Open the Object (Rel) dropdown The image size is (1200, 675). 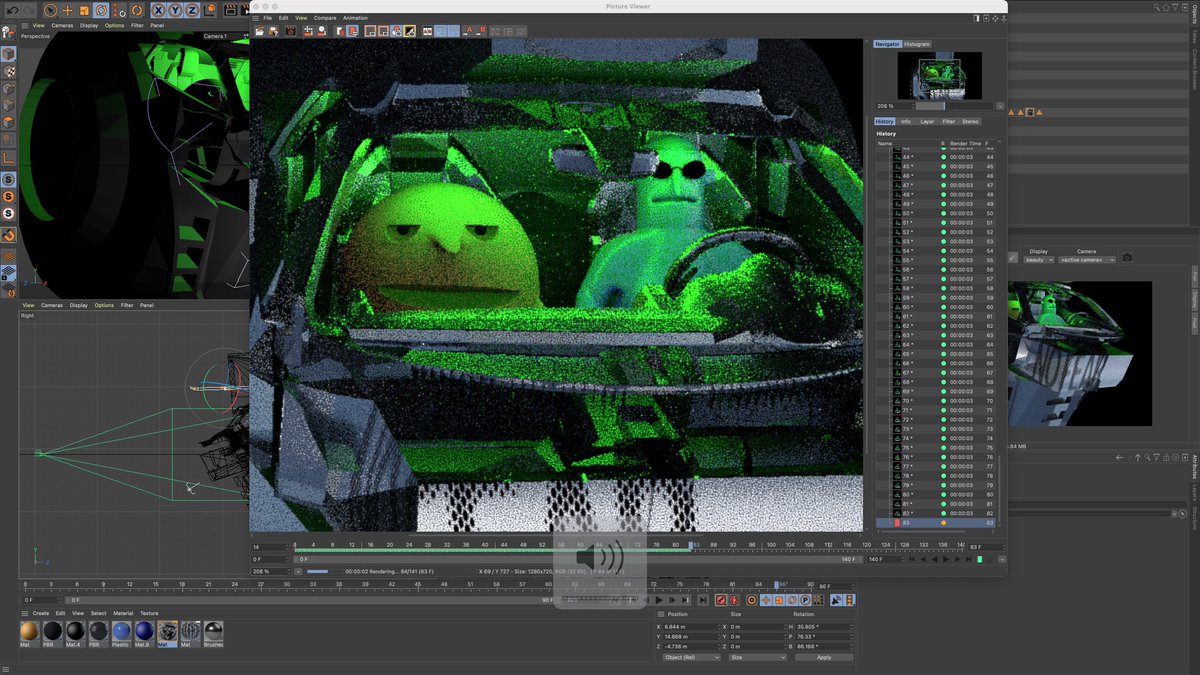tap(690, 657)
